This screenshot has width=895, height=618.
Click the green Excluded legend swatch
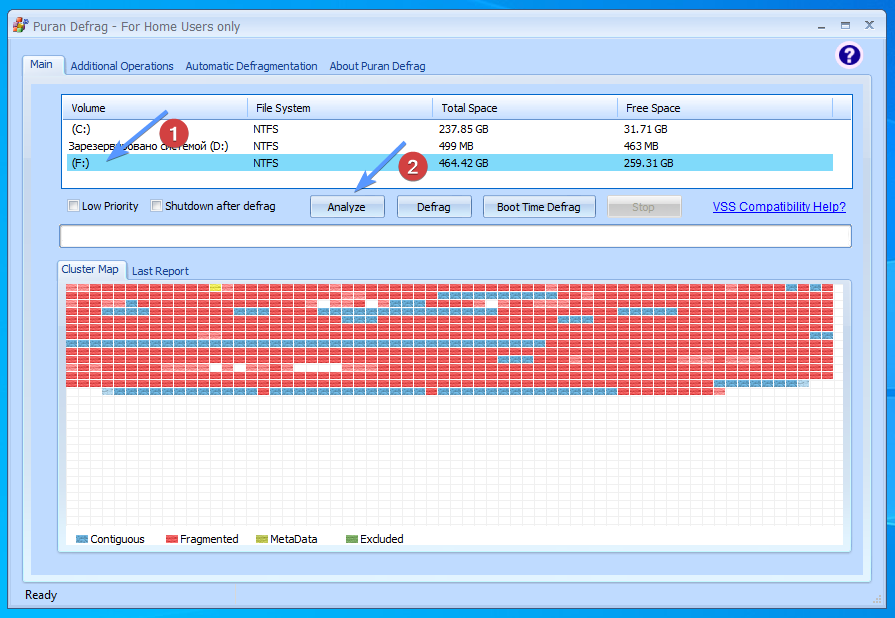click(x=351, y=539)
